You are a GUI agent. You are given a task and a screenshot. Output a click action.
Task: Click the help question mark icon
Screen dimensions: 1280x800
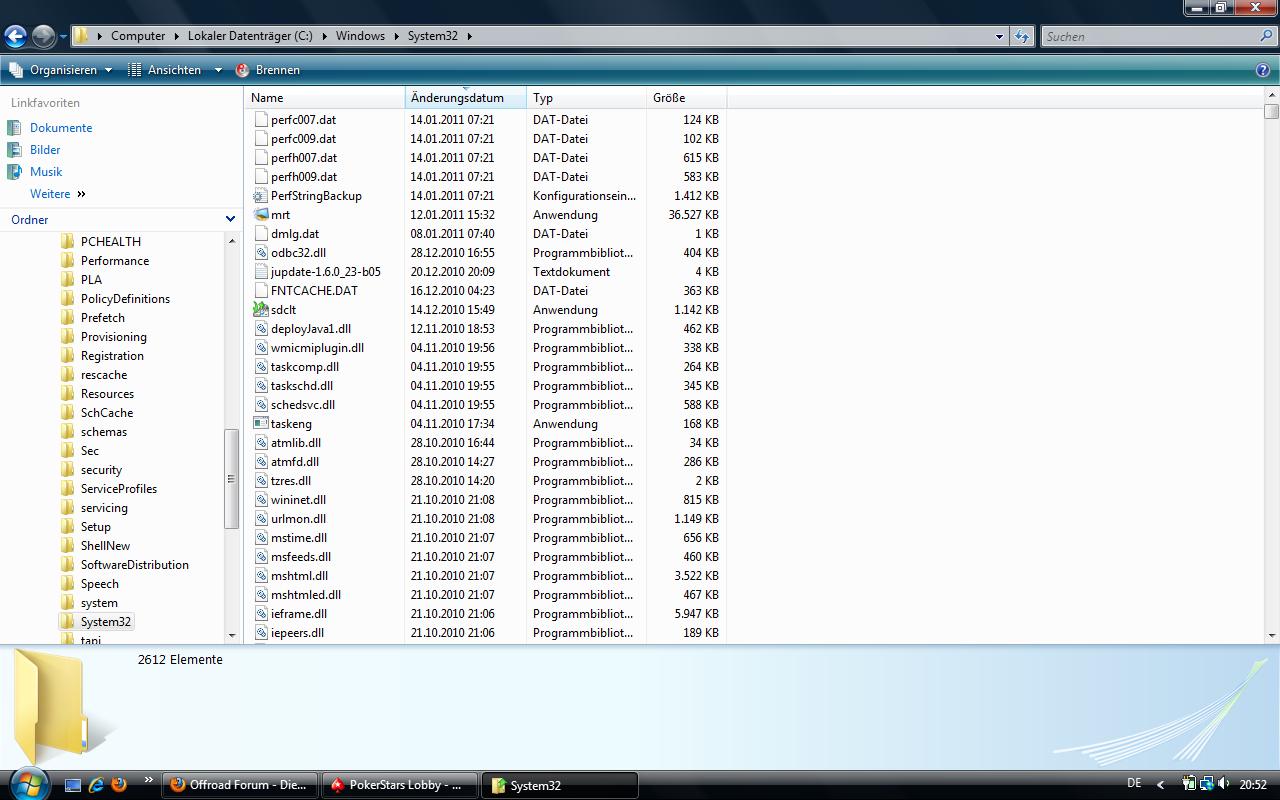(x=1262, y=70)
